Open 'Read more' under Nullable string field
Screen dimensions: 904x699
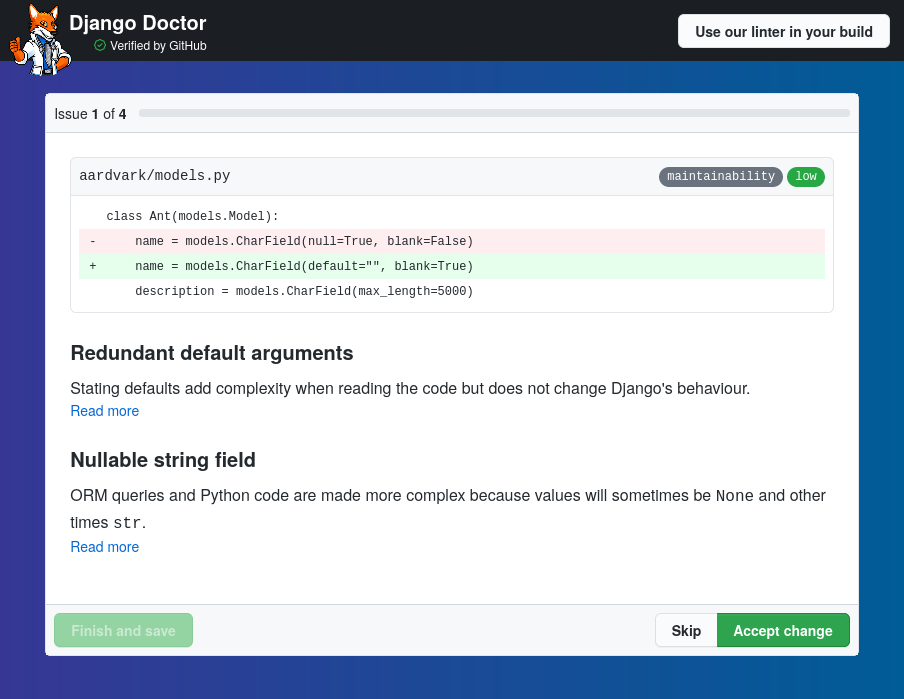pos(104,547)
